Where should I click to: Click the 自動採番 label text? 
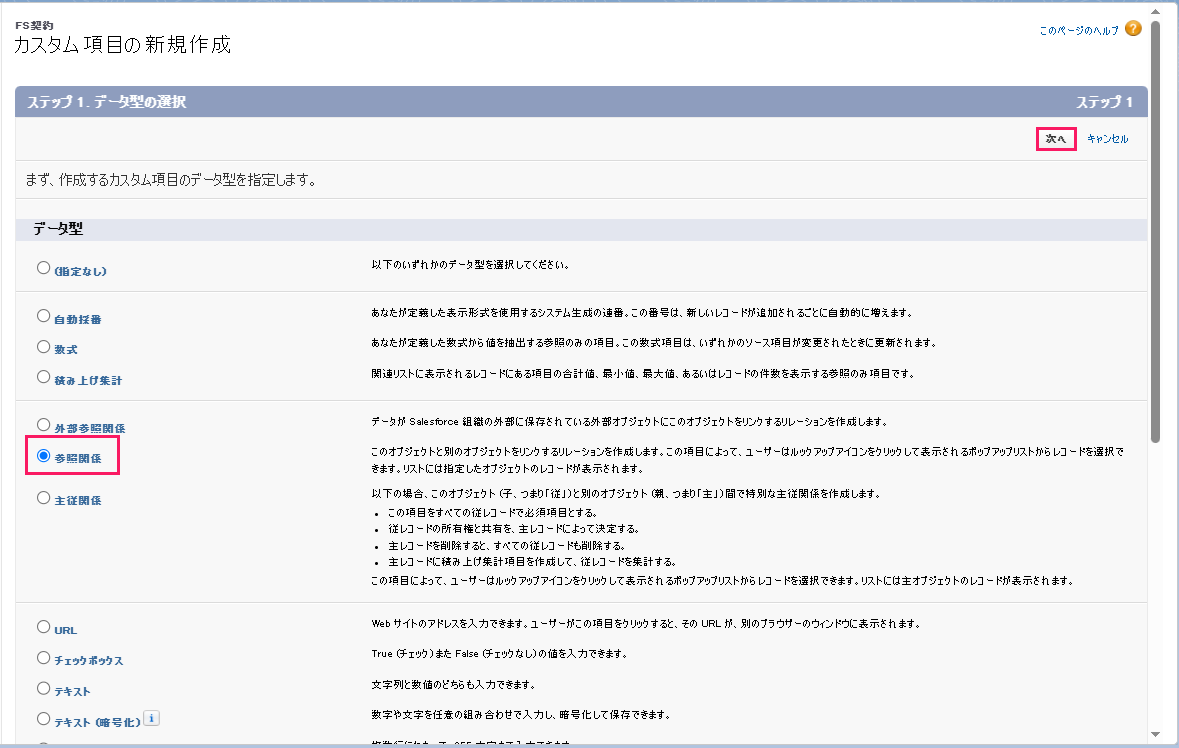click(77, 319)
